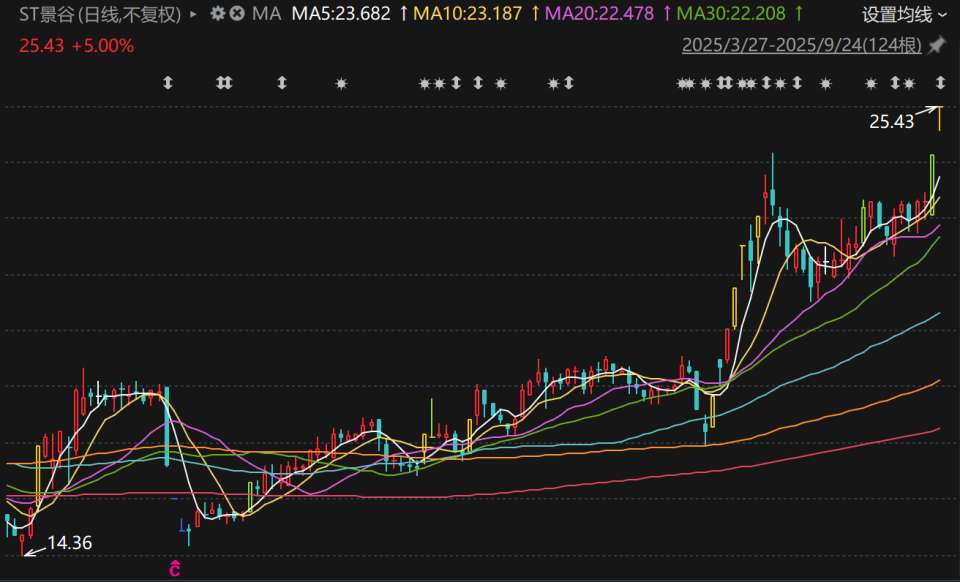Expand the ST景谷 title arrow
The width and height of the screenshot is (960, 582).
click(x=193, y=13)
